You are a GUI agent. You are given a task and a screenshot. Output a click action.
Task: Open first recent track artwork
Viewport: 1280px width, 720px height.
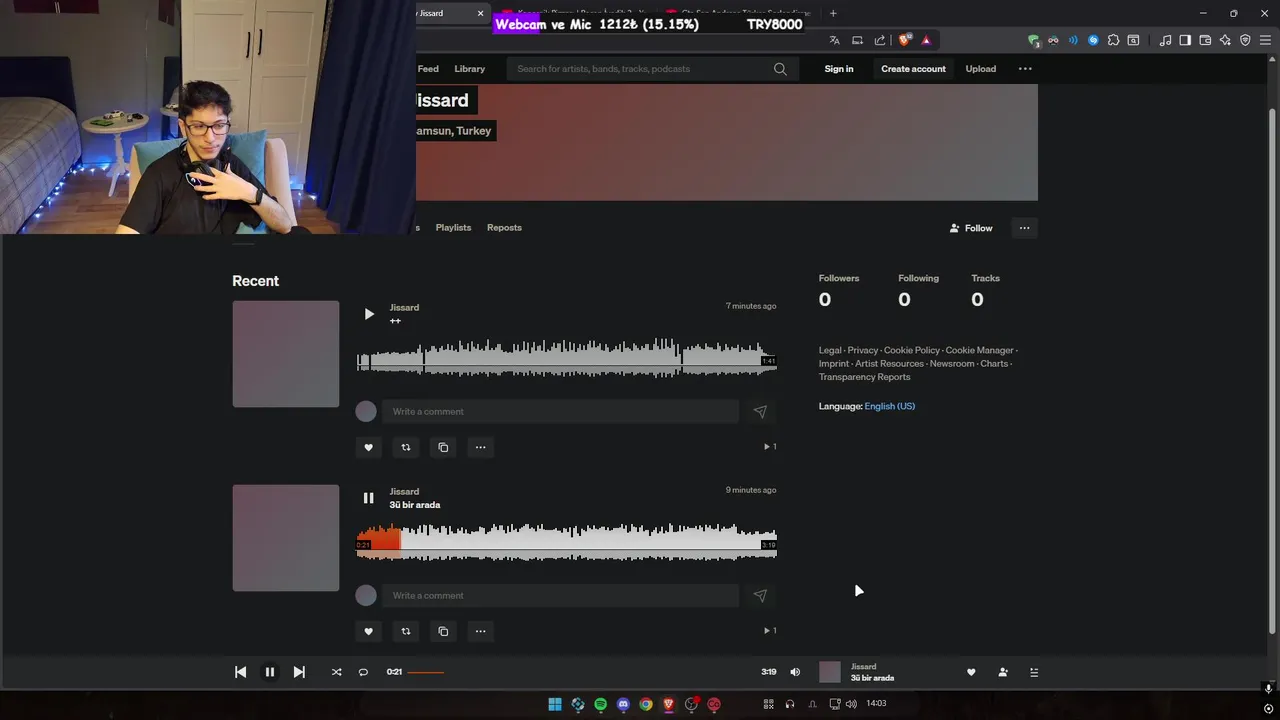tap(286, 354)
